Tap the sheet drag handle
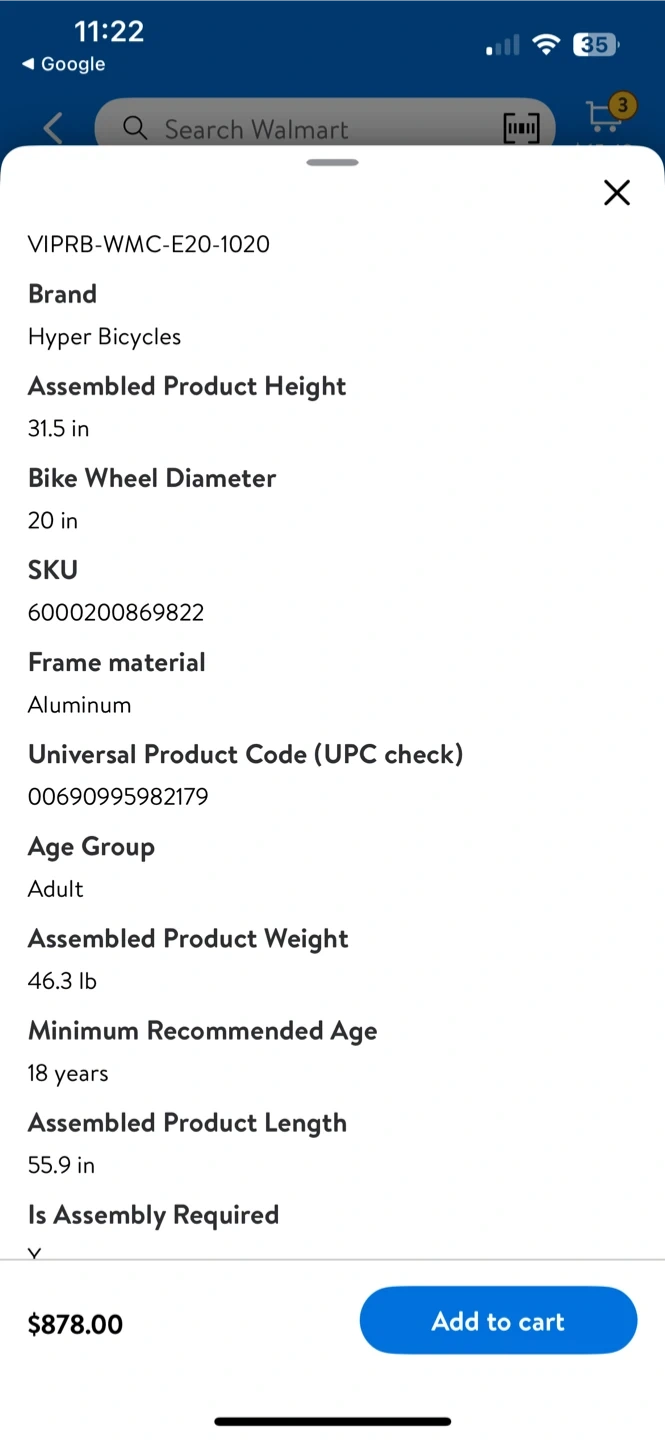This screenshot has width=665, height=1440. coord(332,162)
